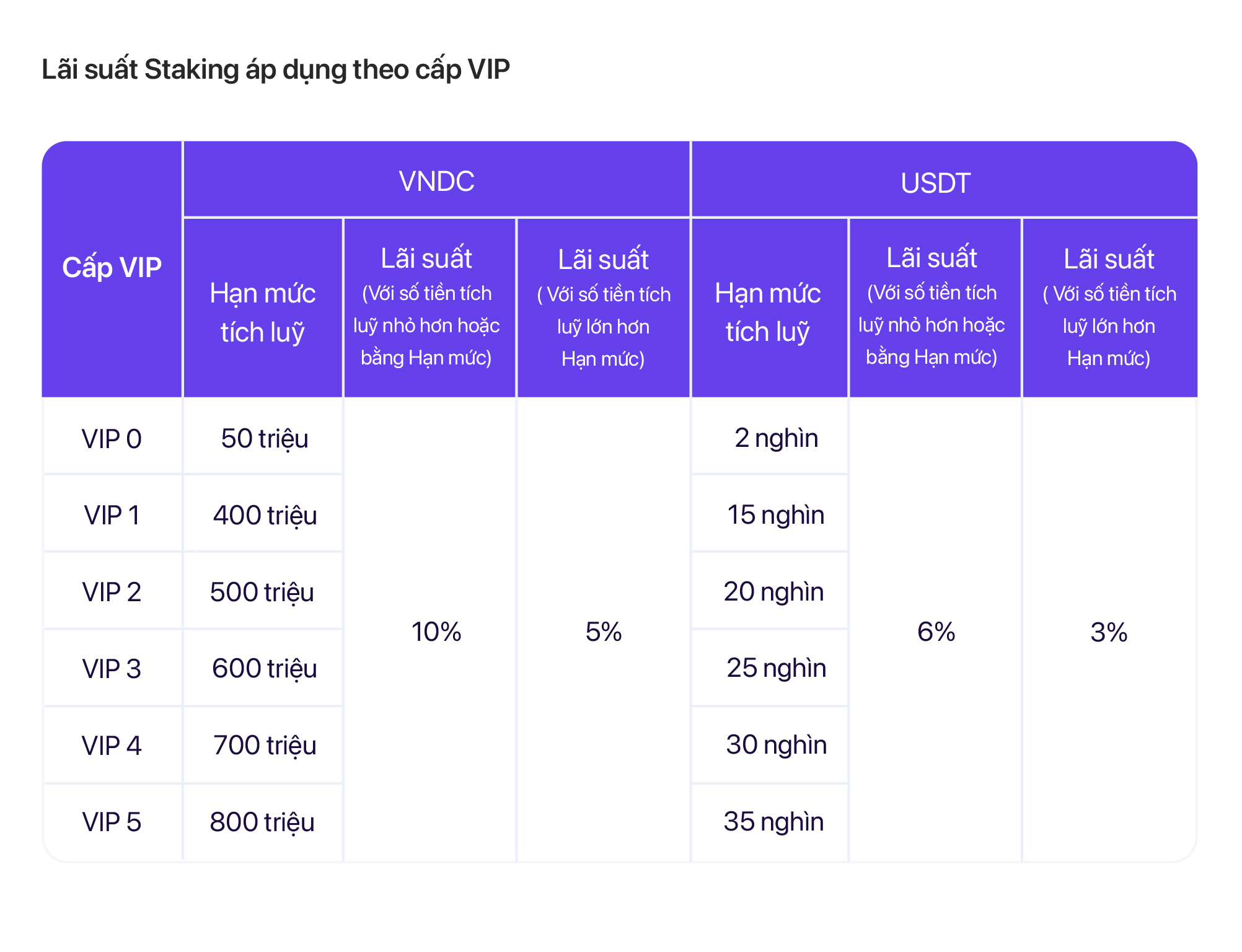Click the "400 triệu" cell
Image resolution: width=1242 pixels, height=952 pixels.
(264, 515)
